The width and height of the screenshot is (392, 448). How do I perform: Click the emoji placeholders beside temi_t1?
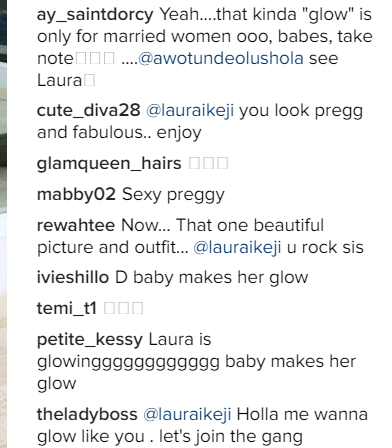(123, 308)
